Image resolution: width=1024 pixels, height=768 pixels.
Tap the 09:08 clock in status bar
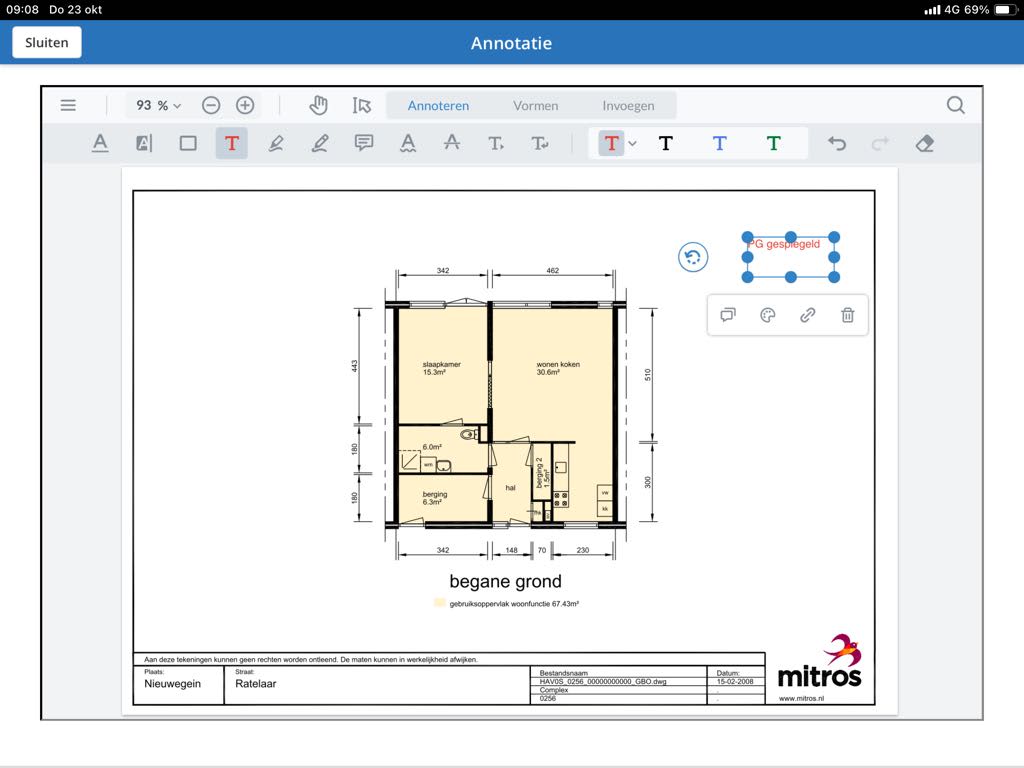pos(22,10)
